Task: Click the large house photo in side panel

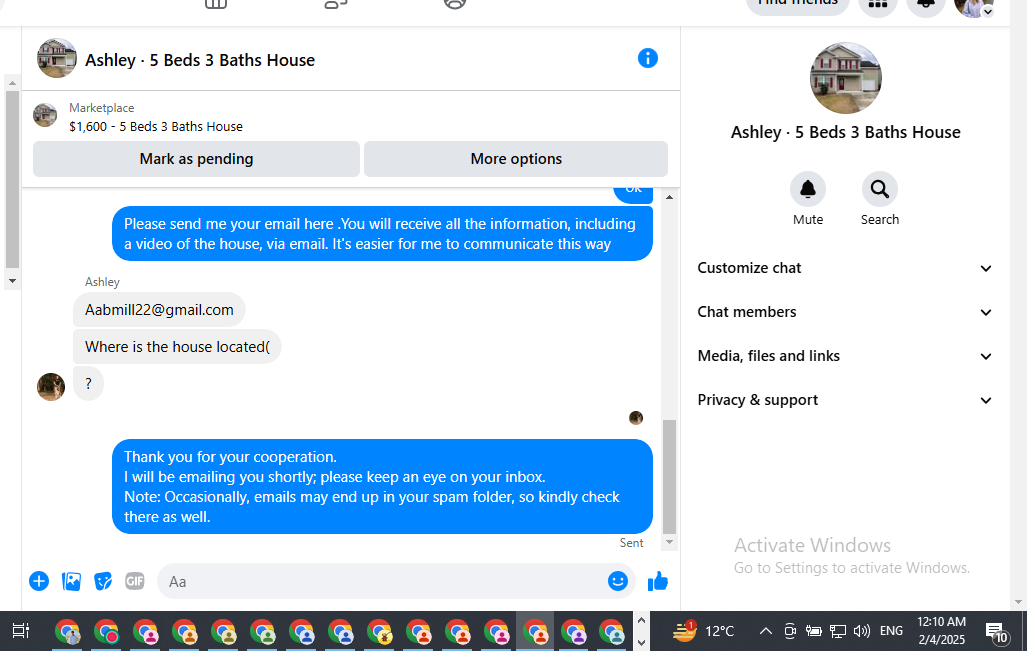Action: click(846, 78)
